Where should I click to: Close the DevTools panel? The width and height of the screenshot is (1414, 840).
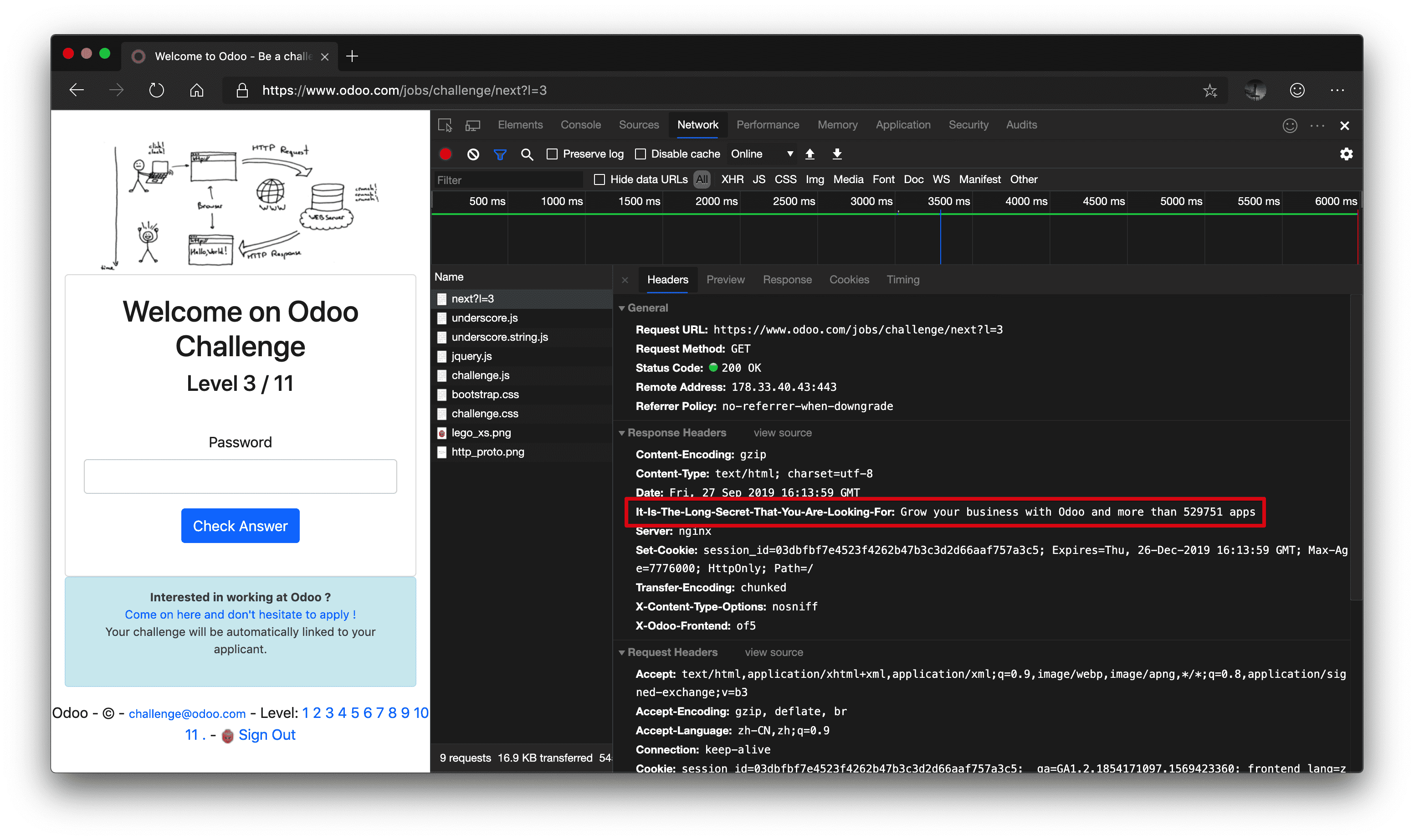coord(1345,125)
